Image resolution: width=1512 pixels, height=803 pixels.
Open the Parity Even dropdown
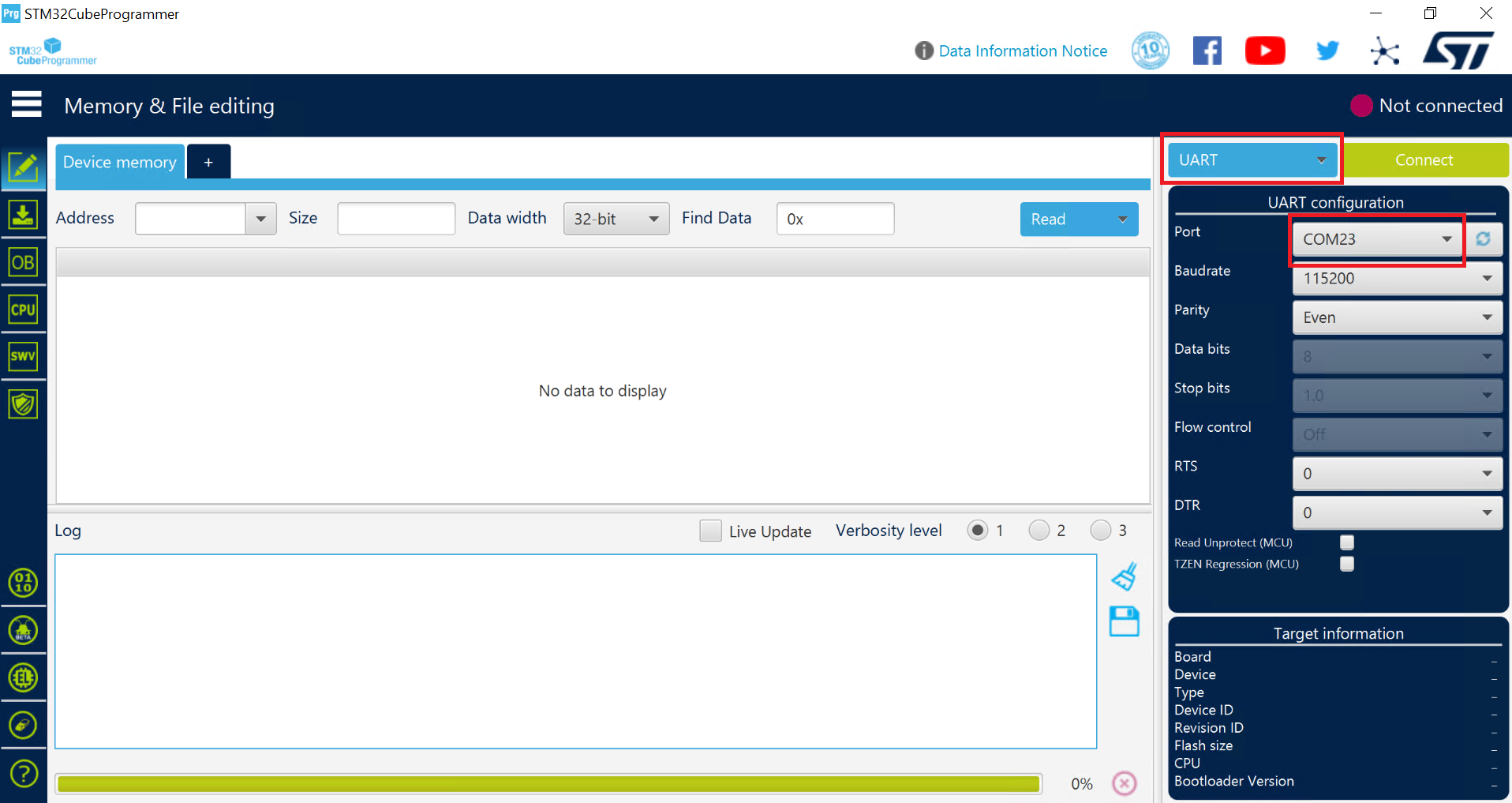click(x=1397, y=317)
